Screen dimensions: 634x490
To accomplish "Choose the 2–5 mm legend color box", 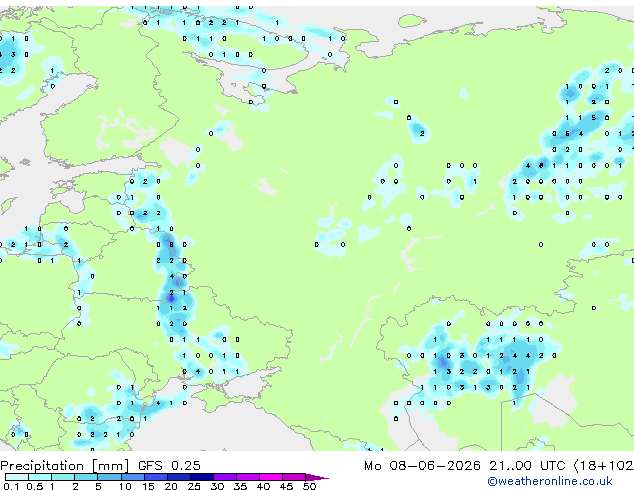I will click(86, 477).
